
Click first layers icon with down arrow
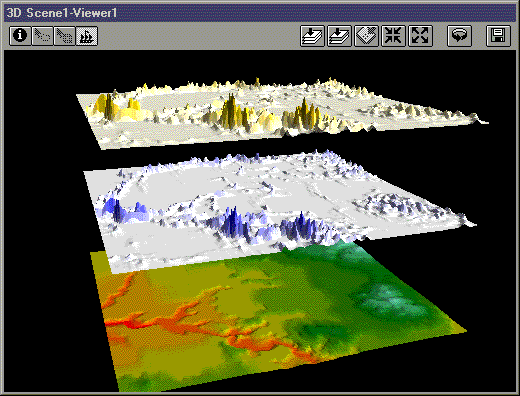(x=312, y=35)
